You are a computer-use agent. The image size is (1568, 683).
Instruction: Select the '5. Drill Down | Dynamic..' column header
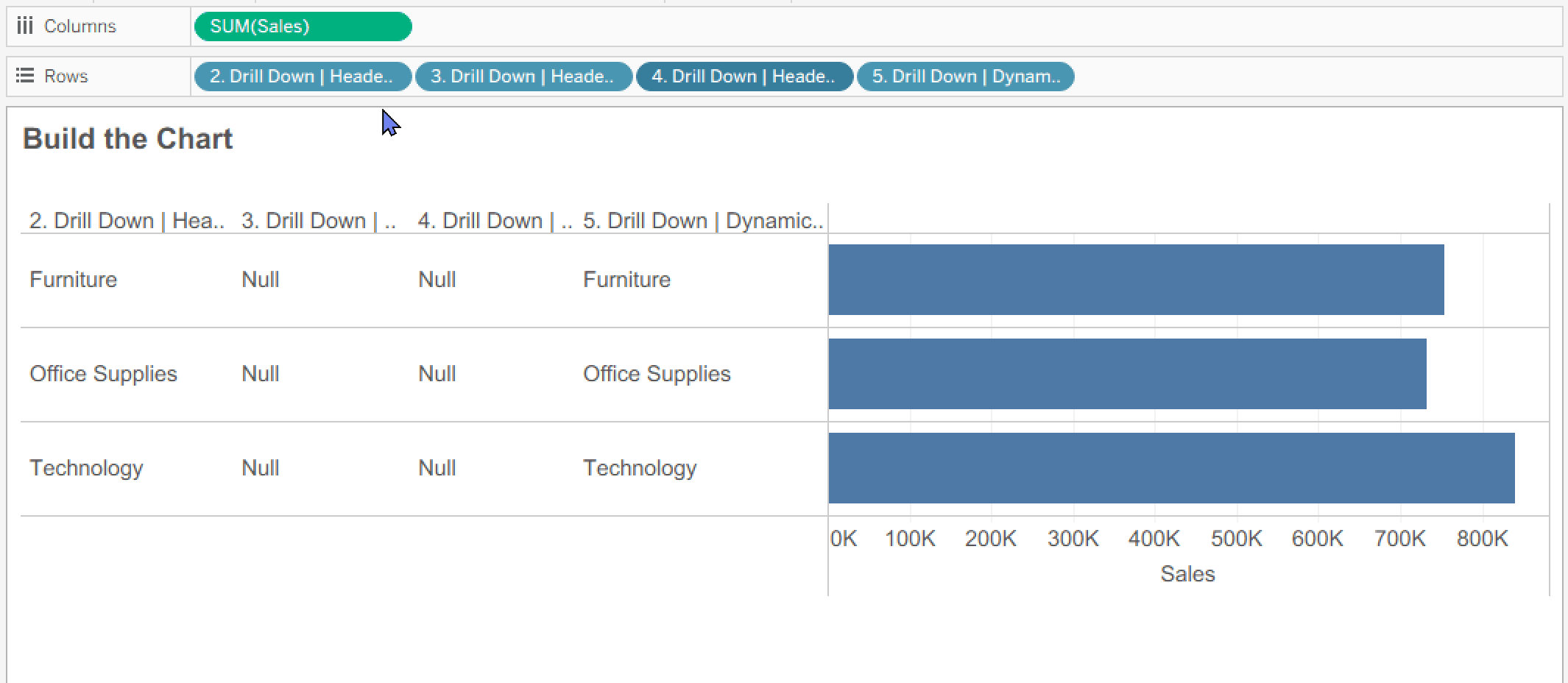703,221
